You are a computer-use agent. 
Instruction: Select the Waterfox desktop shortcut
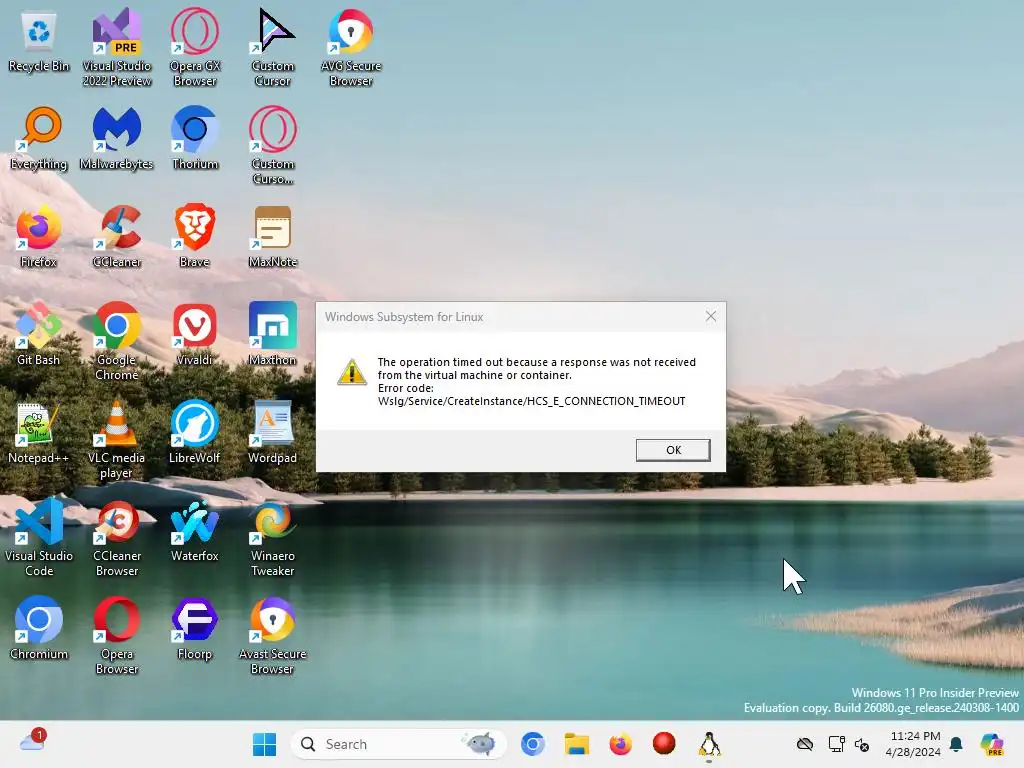[195, 530]
